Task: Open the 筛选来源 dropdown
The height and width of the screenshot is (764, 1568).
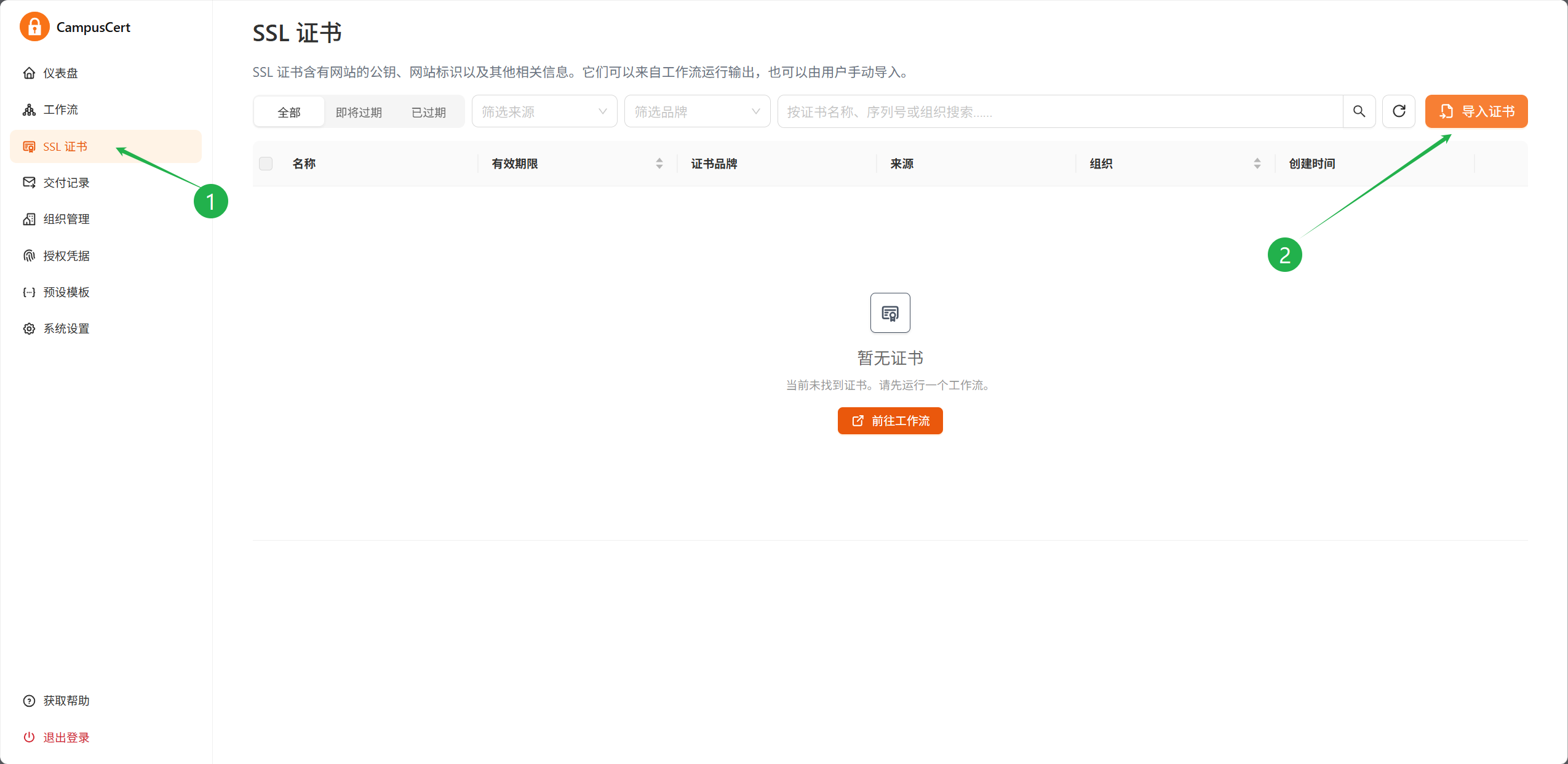Action: pyautogui.click(x=544, y=111)
